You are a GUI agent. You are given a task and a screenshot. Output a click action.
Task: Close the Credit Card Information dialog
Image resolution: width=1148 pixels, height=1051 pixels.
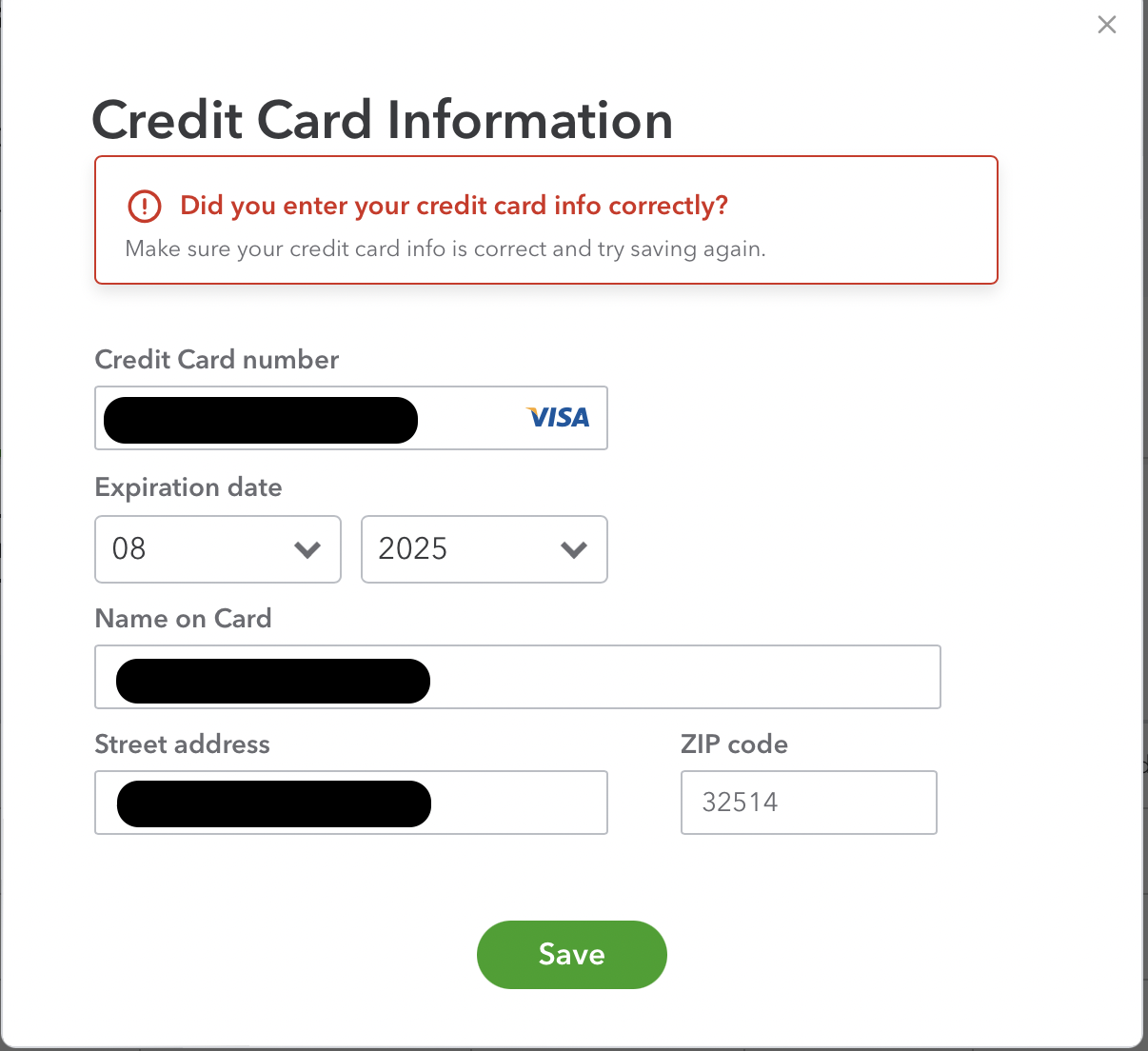click(x=1106, y=25)
